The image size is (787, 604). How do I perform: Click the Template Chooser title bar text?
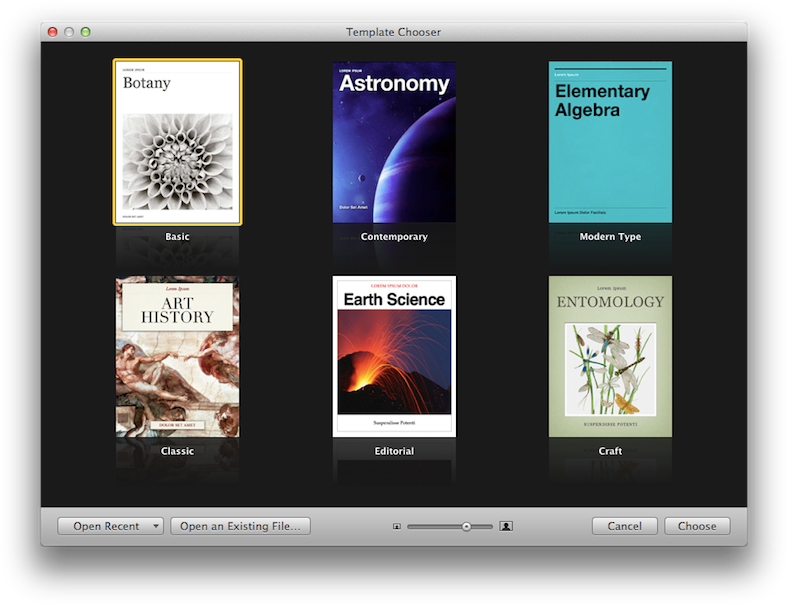(393, 32)
